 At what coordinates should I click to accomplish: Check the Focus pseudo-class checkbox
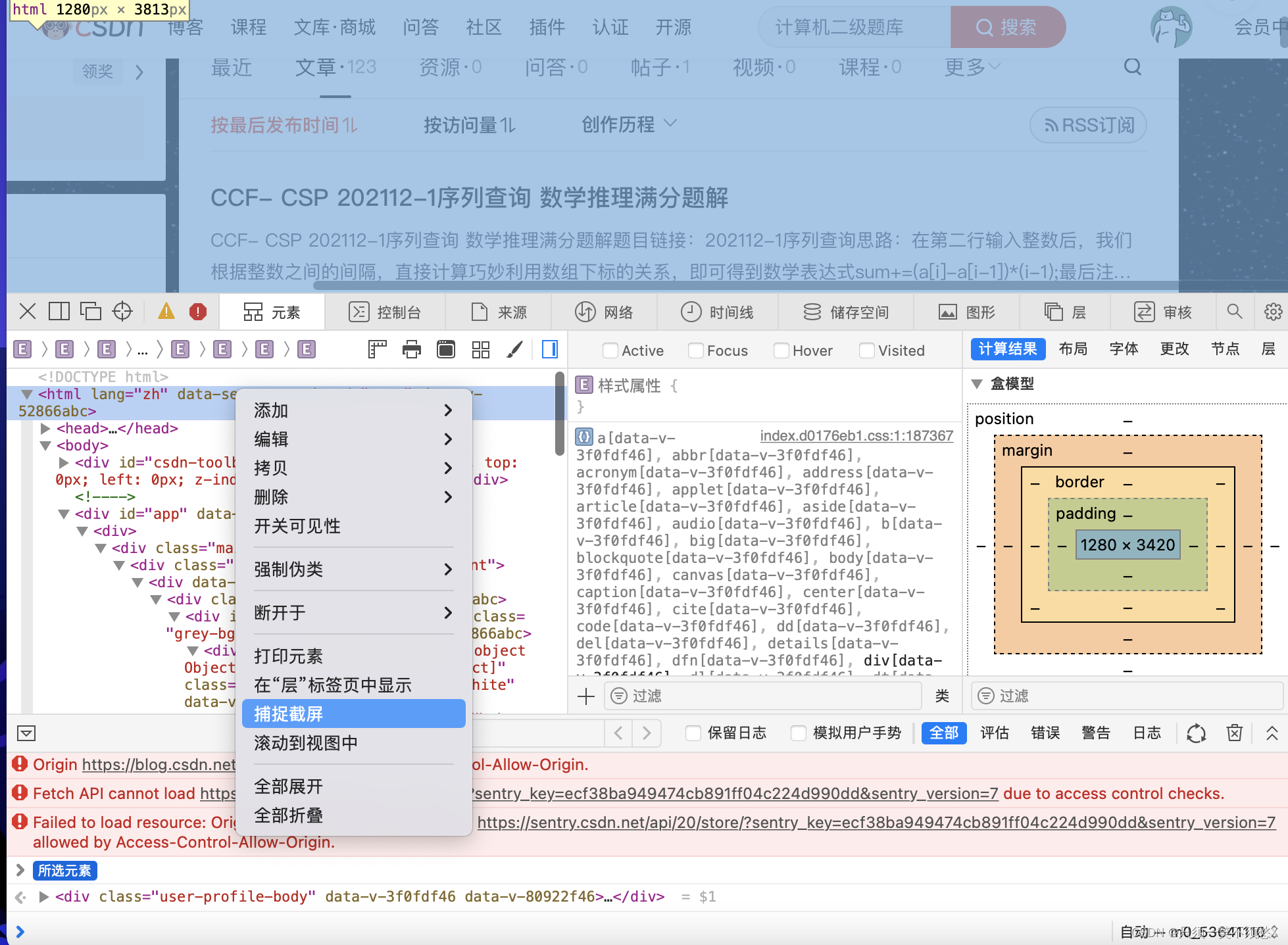(x=695, y=351)
